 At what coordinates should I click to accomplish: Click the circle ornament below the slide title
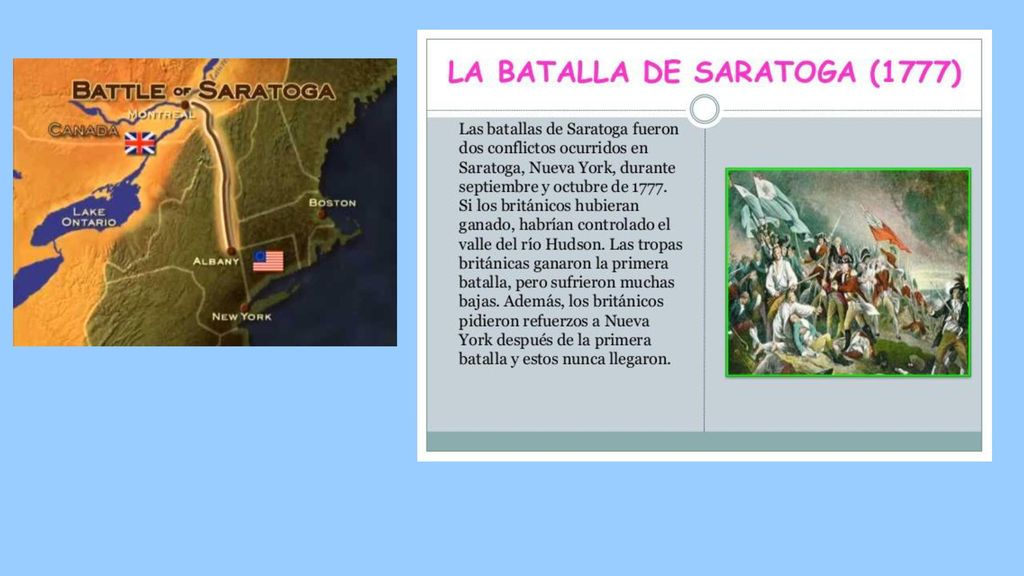705,110
